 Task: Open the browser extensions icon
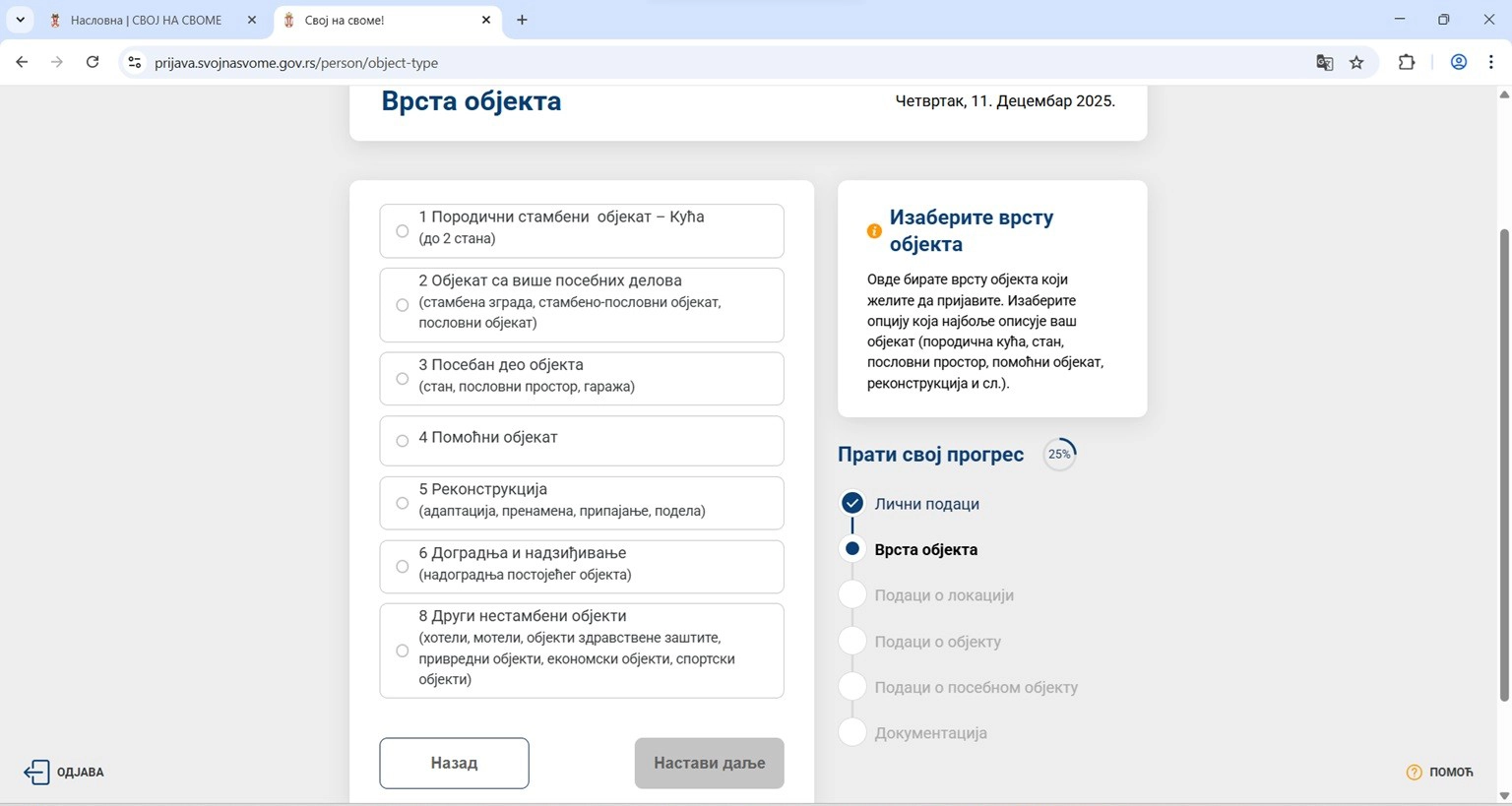coord(1407,62)
